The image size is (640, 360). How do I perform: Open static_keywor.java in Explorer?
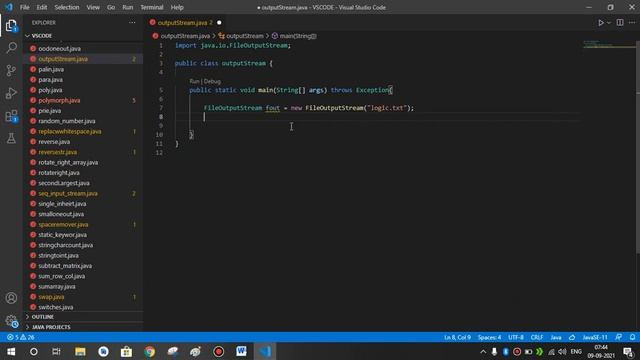click(x=62, y=235)
